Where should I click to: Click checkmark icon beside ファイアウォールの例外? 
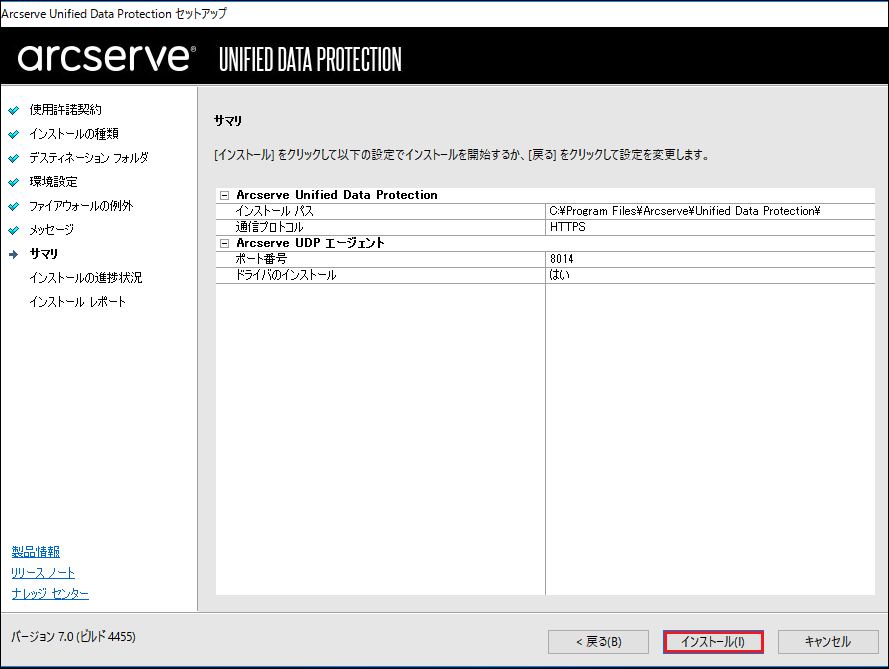[14, 206]
